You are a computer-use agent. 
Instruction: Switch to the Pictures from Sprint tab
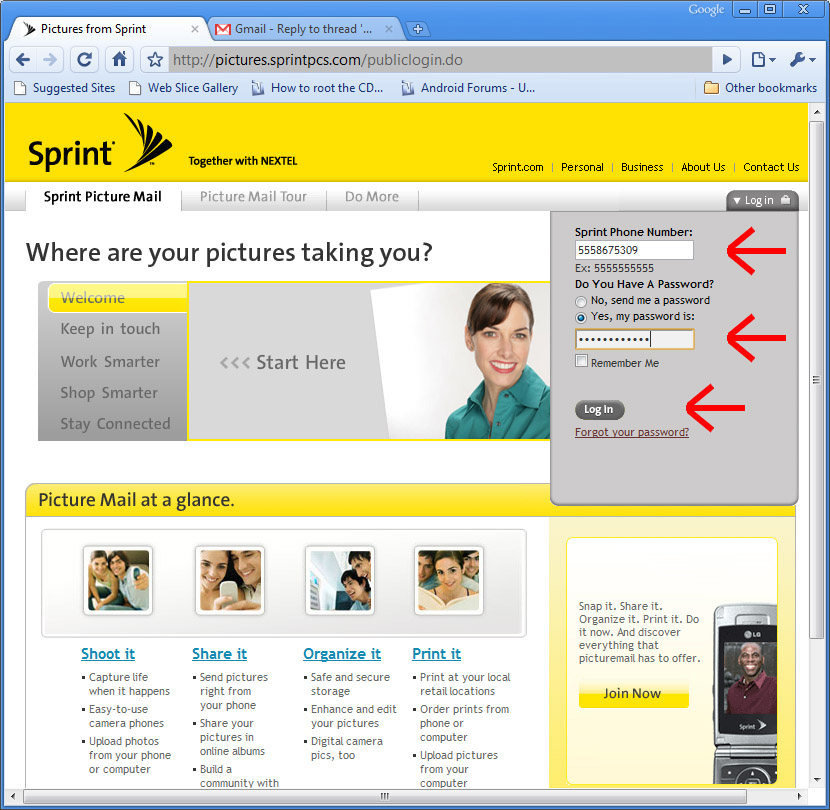point(104,29)
